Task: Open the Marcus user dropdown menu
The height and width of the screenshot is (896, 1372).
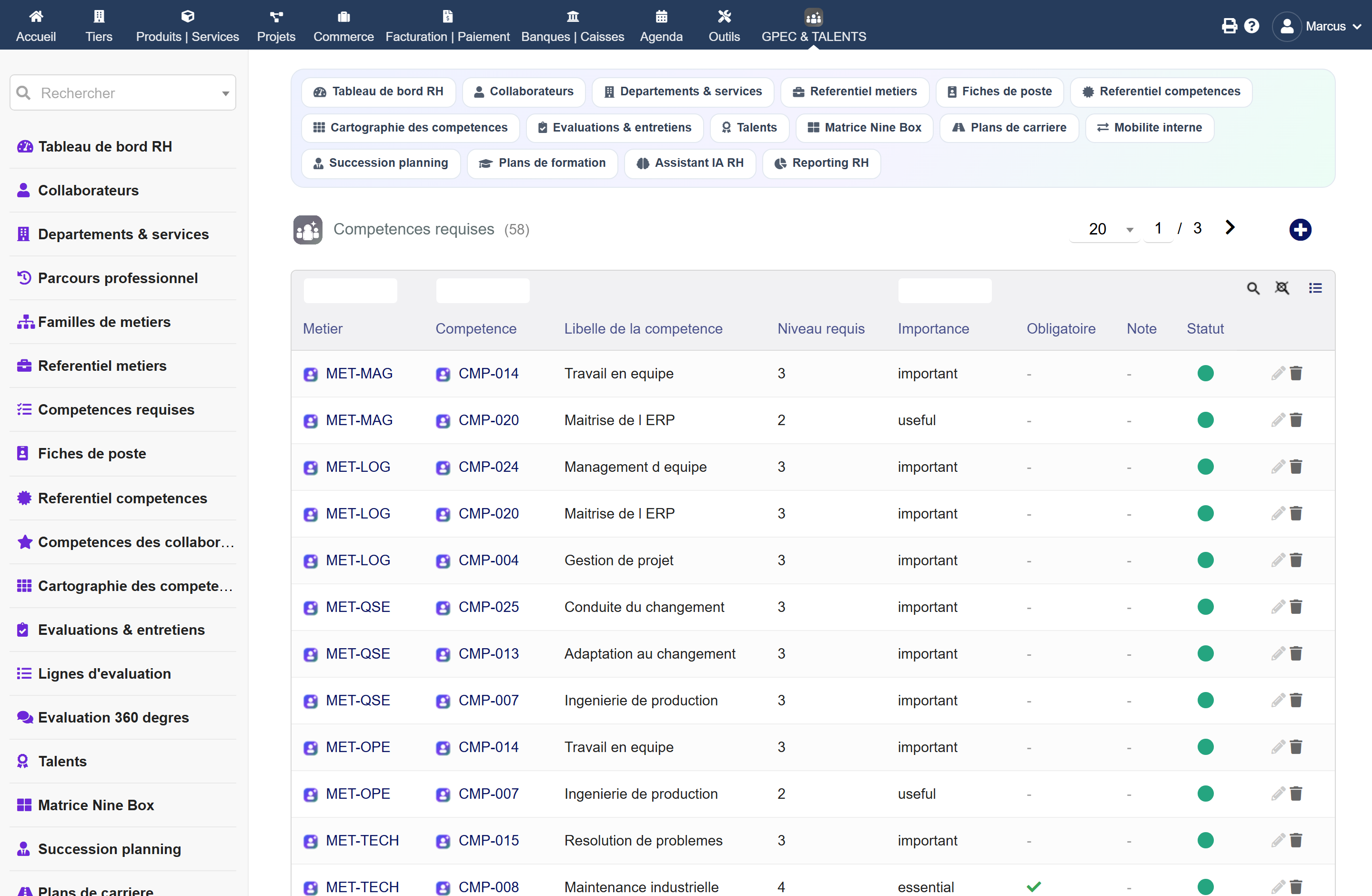Action: click(x=1333, y=26)
